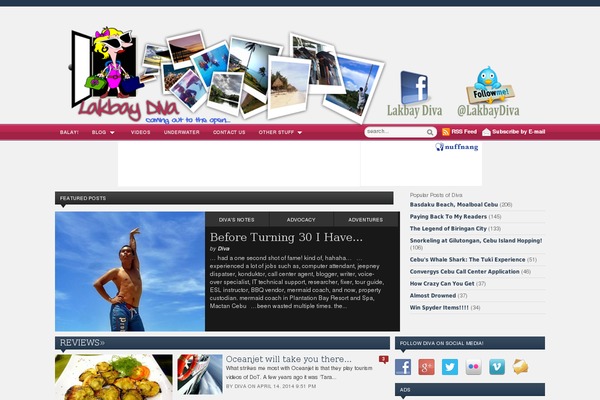600x400 pixels.
Task: Open 'How Crazy Can You Get' post
Action: tap(442, 284)
